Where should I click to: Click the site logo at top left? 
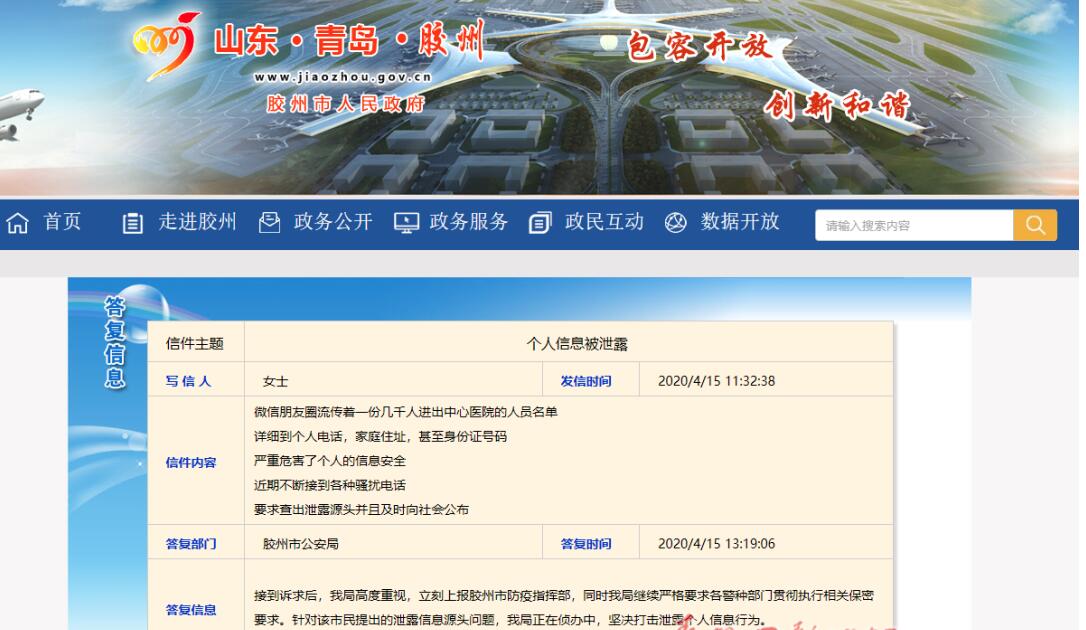[166, 46]
